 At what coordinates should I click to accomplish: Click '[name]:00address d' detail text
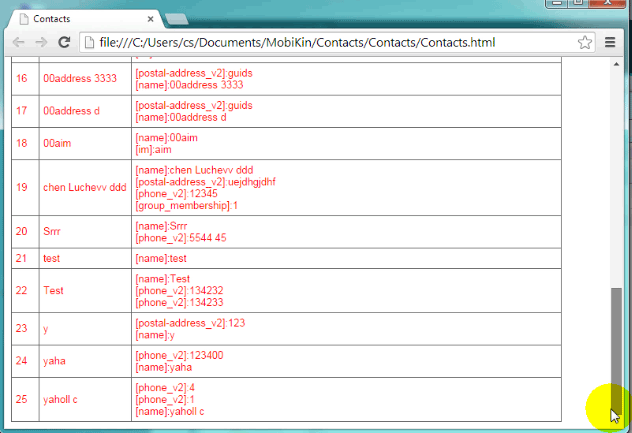181,117
